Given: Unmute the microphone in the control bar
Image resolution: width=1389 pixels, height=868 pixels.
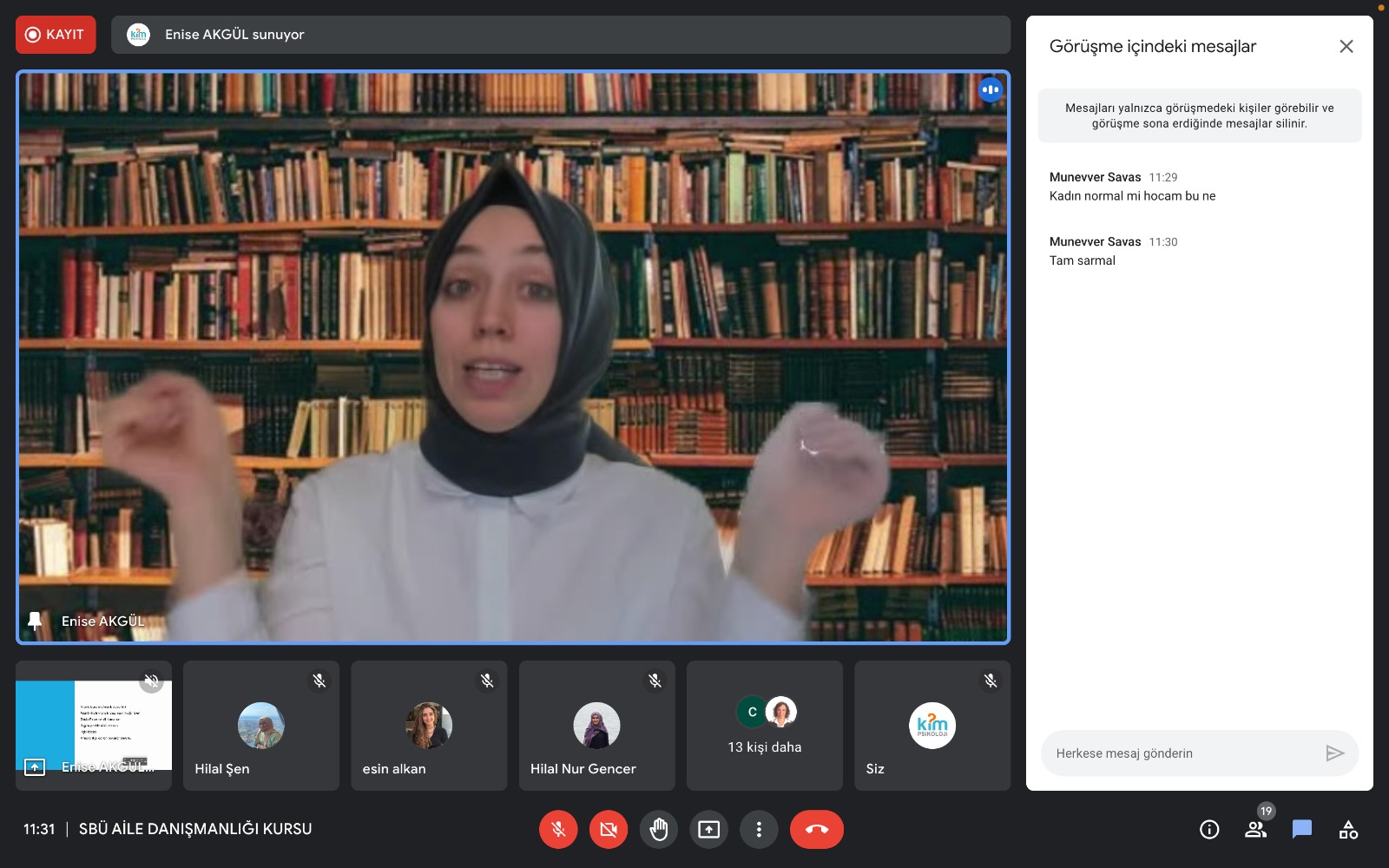Looking at the screenshot, I should coord(558,830).
